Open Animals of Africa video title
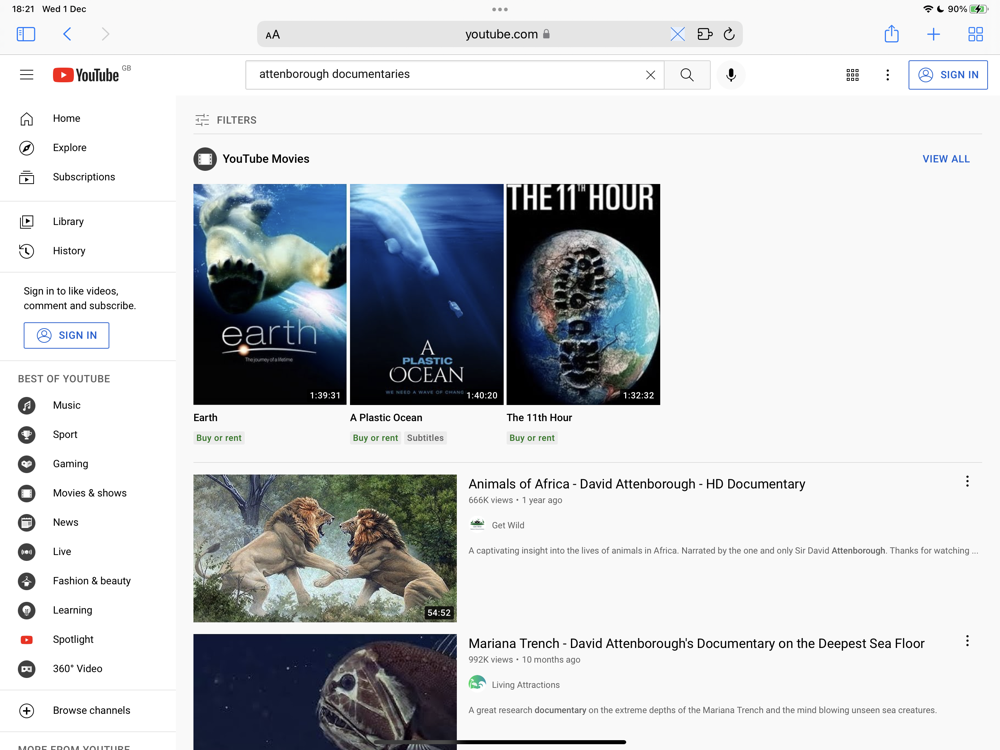Image resolution: width=1000 pixels, height=750 pixels. 636,484
